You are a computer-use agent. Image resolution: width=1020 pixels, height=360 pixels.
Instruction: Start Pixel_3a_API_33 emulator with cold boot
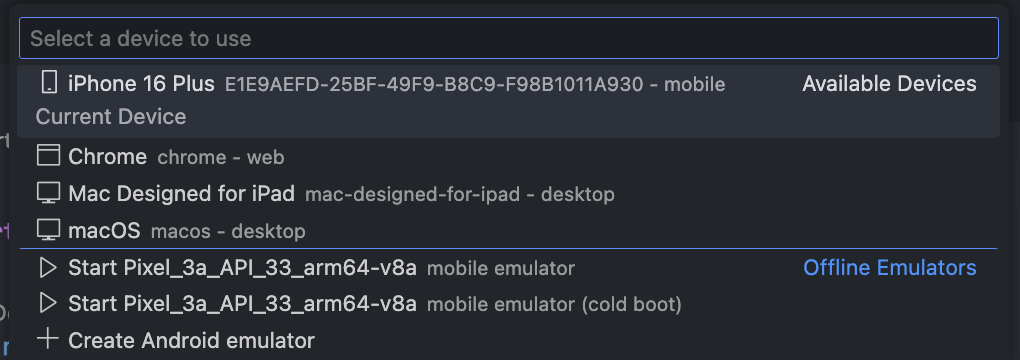click(509, 304)
